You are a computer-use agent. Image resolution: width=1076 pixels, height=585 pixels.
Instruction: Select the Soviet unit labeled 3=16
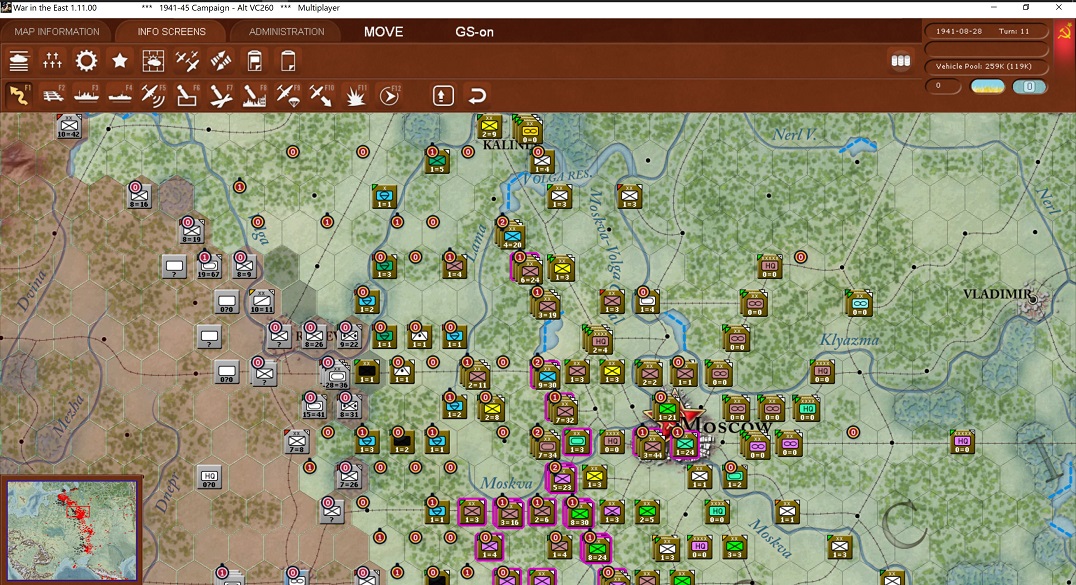point(509,514)
